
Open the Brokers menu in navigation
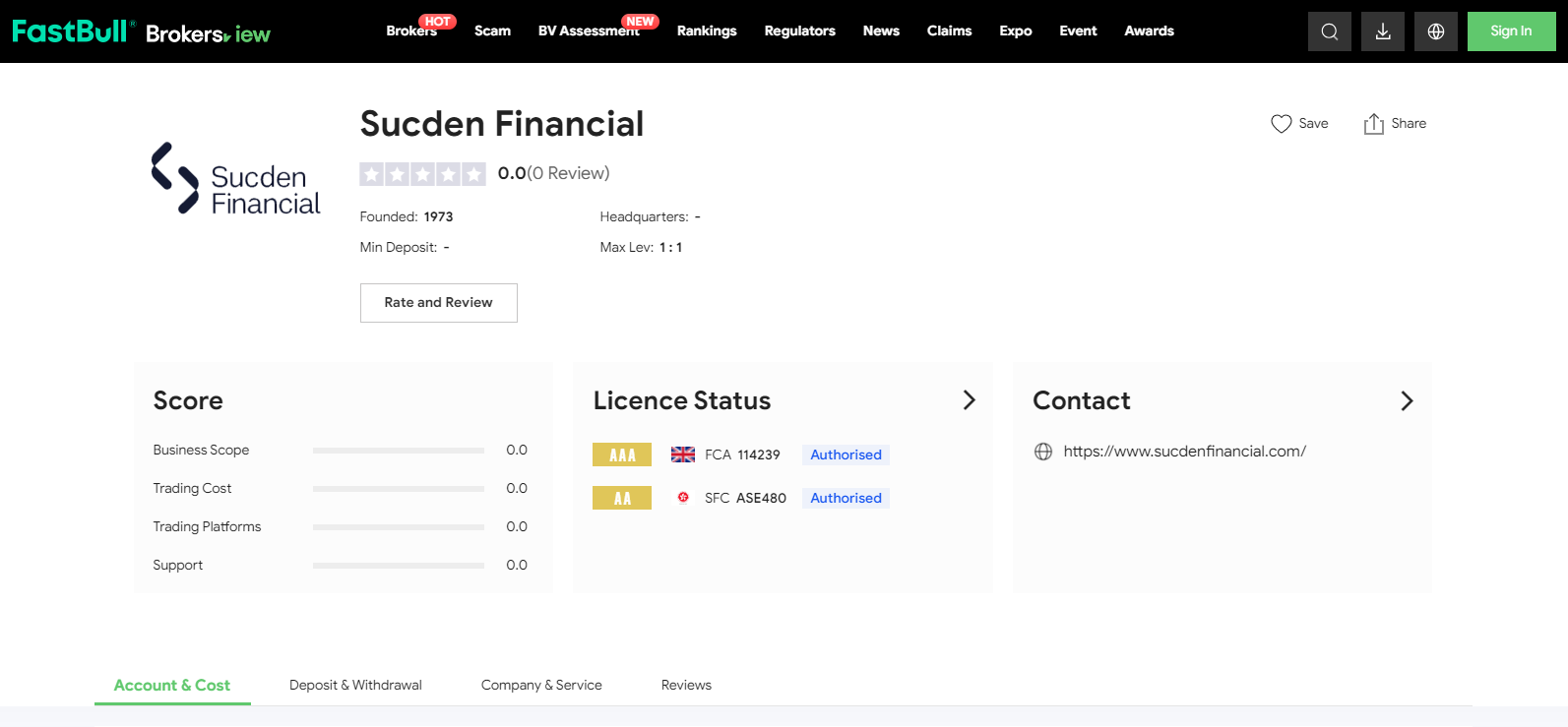[x=411, y=31]
